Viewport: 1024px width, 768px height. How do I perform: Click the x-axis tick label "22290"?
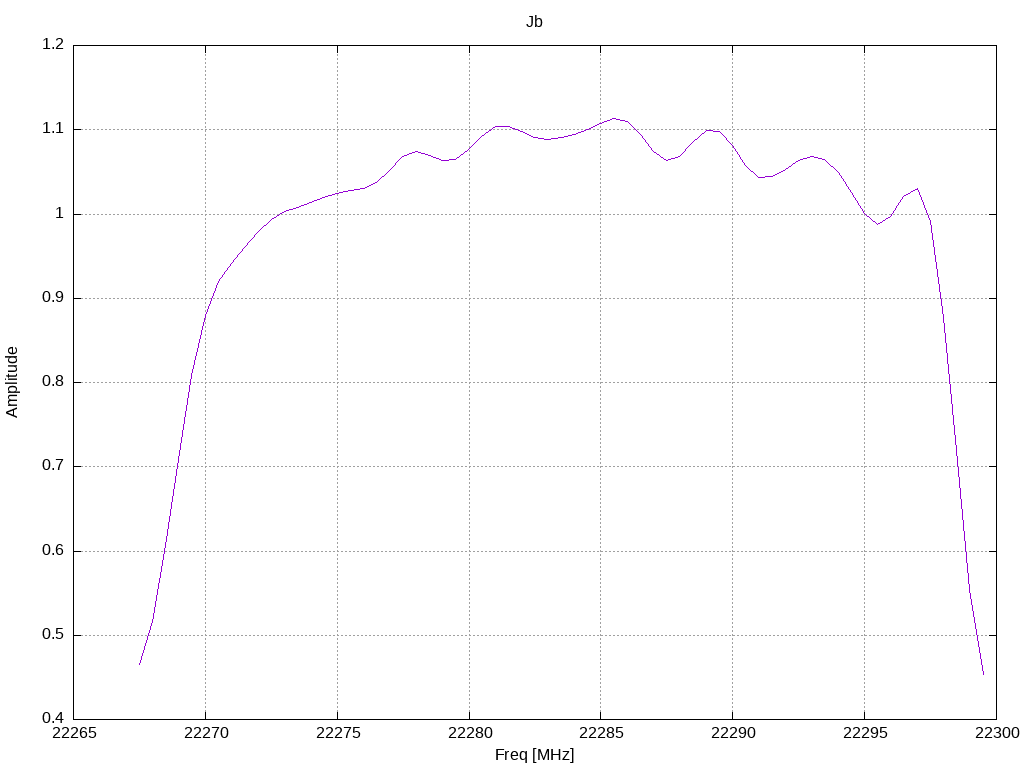coord(733,733)
